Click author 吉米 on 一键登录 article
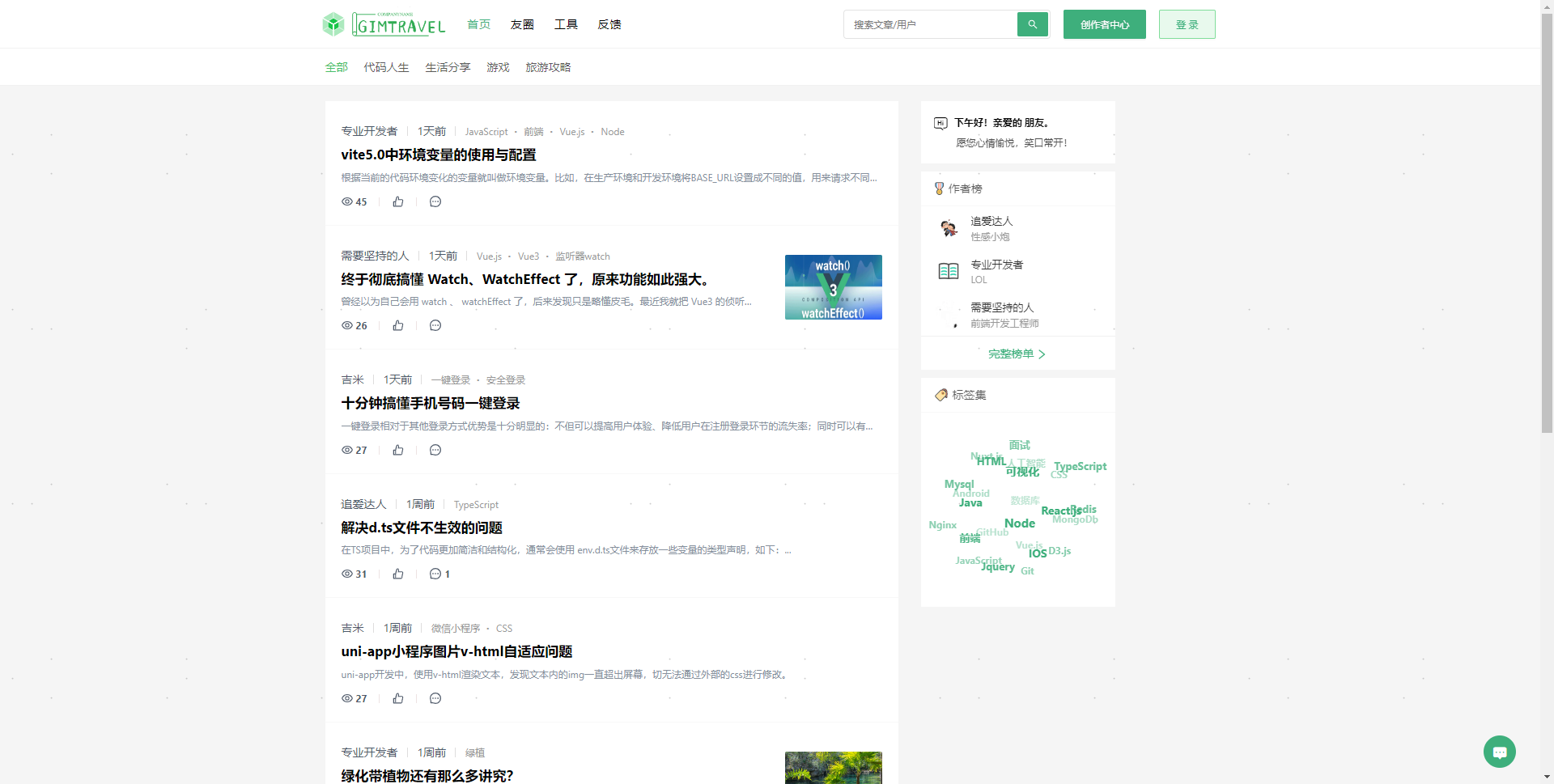Viewport: 1554px width, 784px height. (x=352, y=379)
